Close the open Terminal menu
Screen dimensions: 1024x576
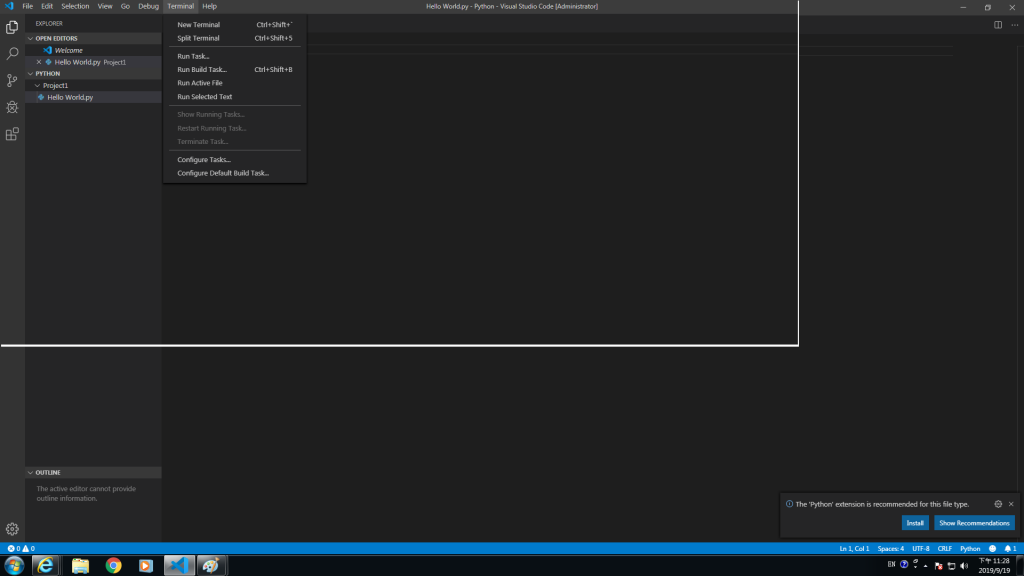point(180,6)
